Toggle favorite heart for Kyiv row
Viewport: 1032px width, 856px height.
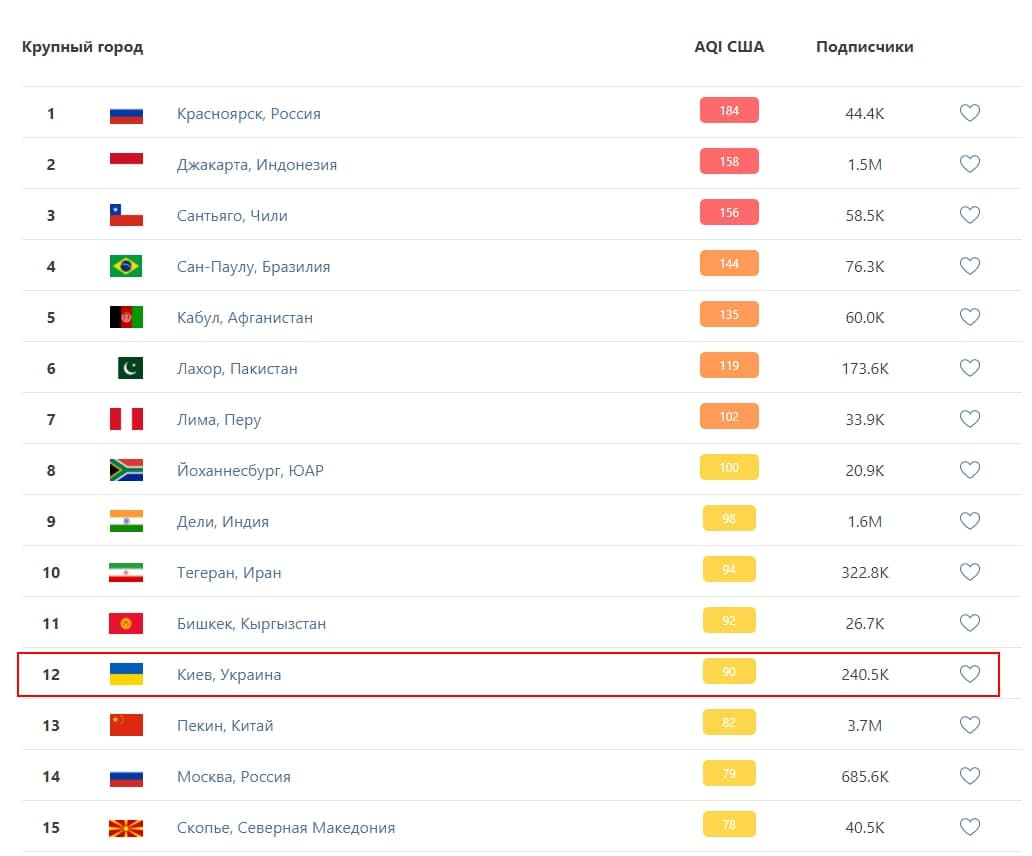click(x=969, y=674)
